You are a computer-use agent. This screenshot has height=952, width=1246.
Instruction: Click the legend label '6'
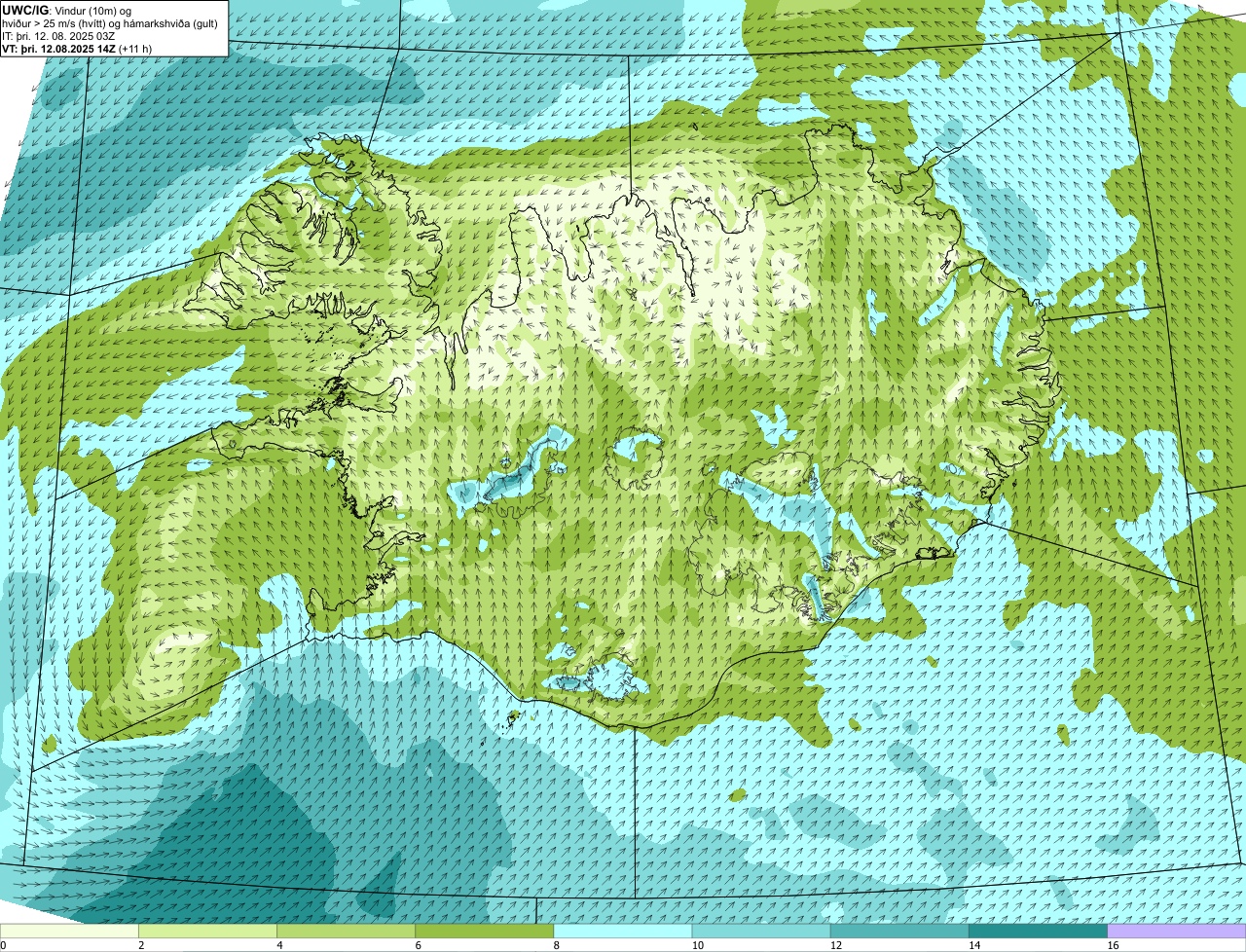click(419, 945)
